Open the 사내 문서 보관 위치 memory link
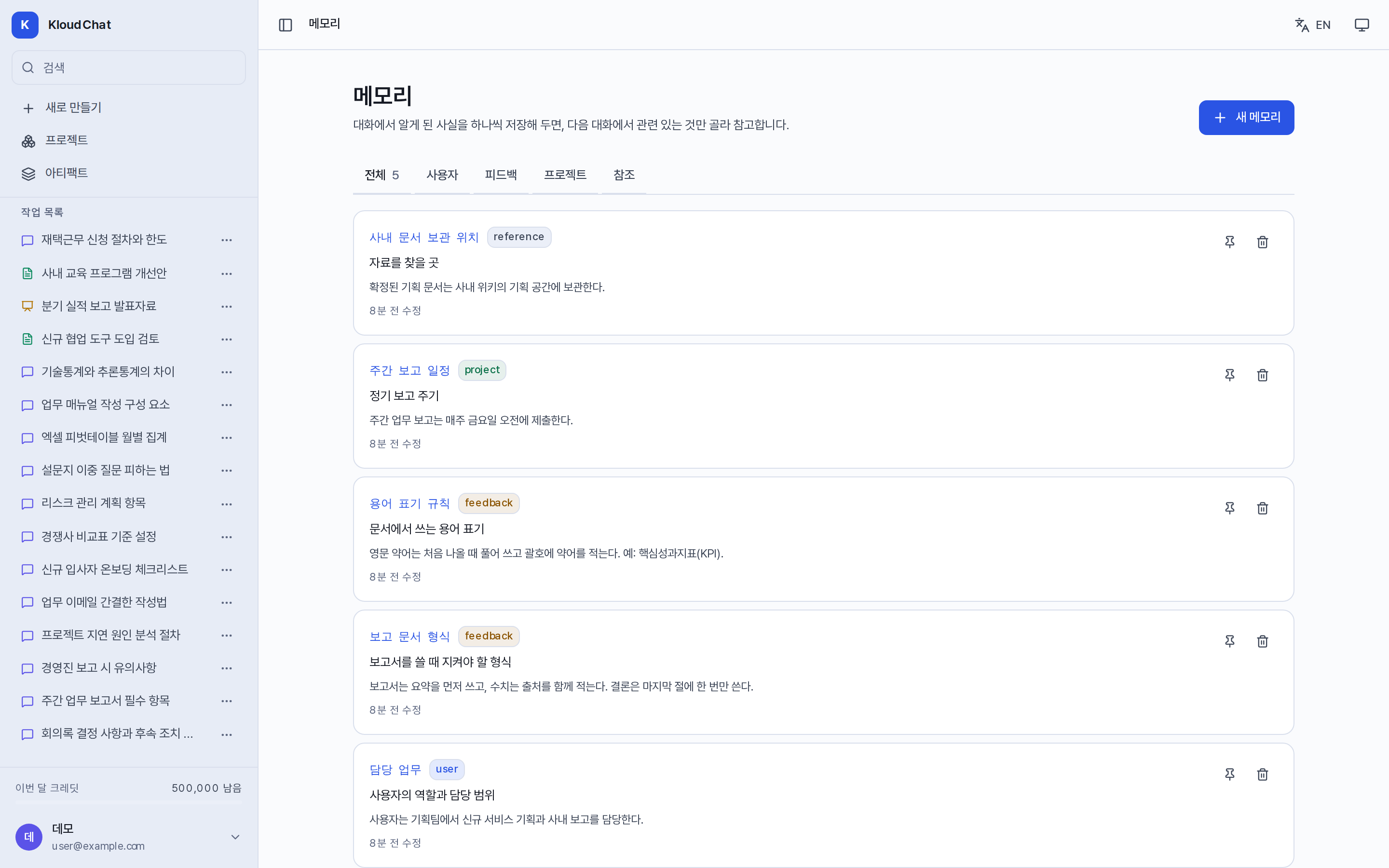1389x868 pixels. coord(423,237)
